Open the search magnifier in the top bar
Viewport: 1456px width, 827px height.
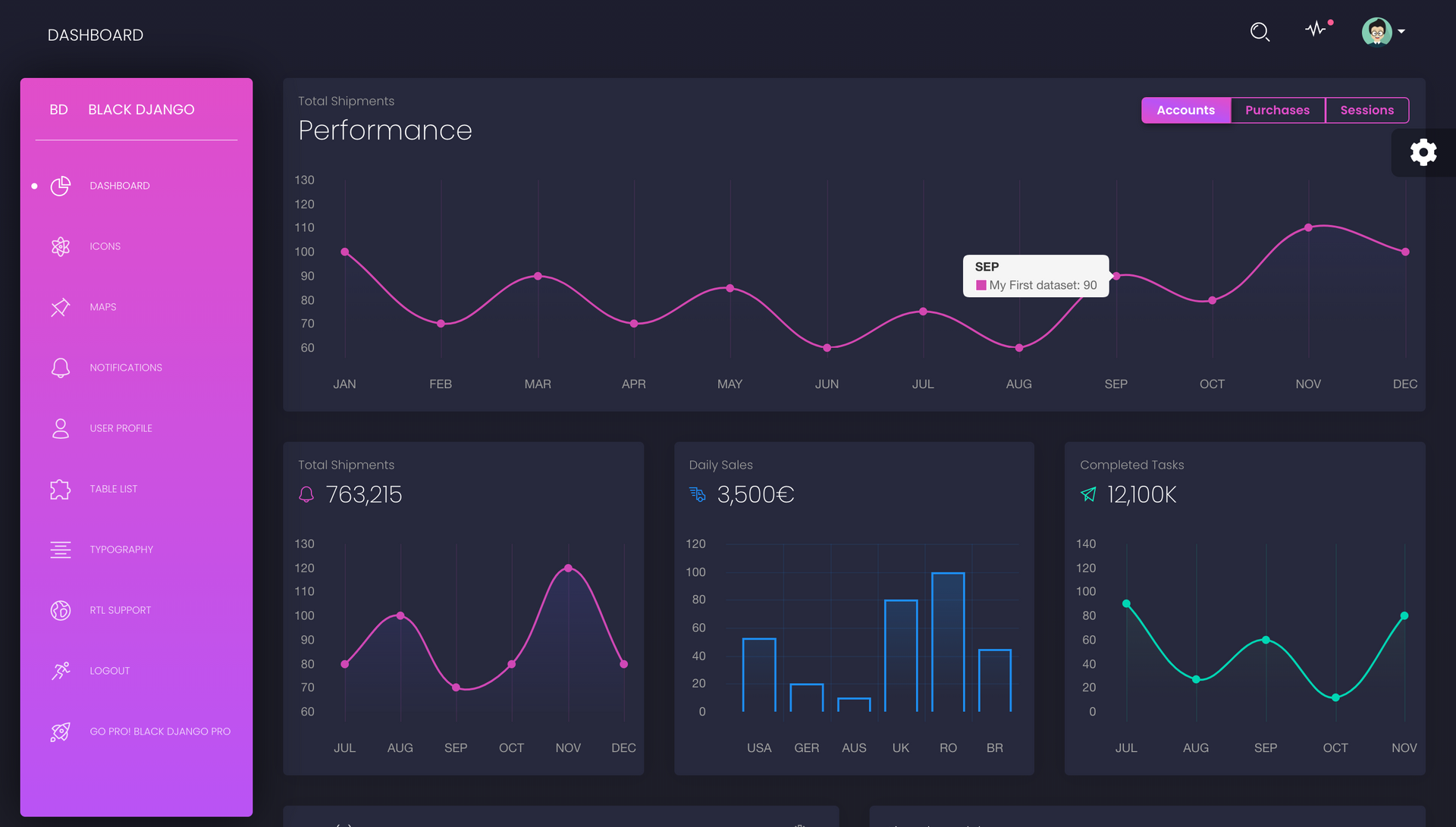[1260, 32]
